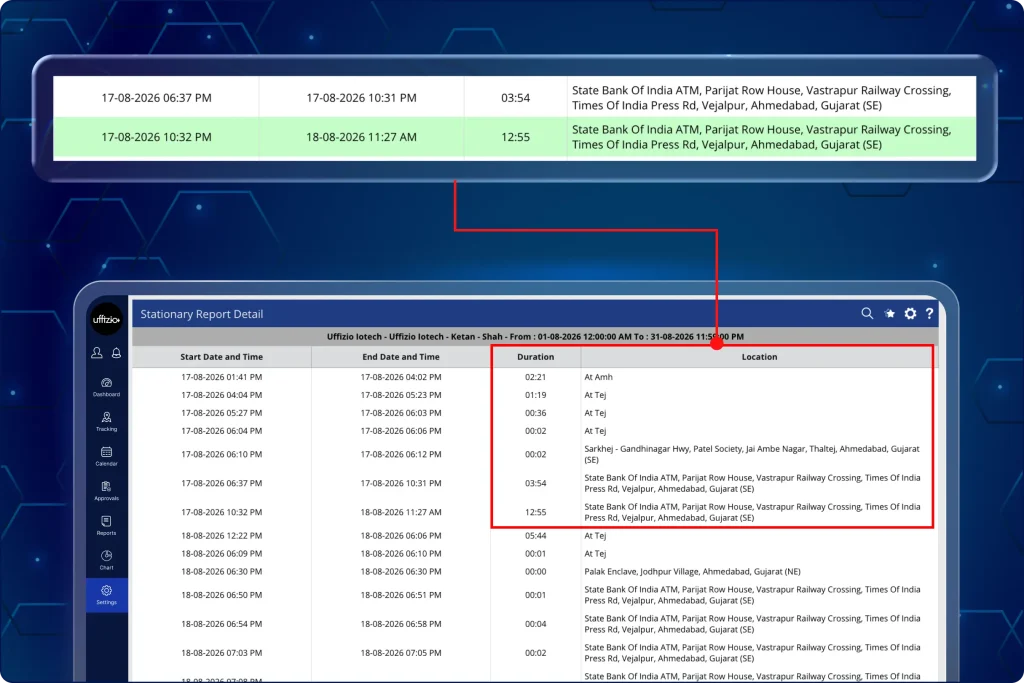1024x683 pixels.
Task: Click Sarkhej - Gandhinagar Hwy location
Action: point(752,454)
